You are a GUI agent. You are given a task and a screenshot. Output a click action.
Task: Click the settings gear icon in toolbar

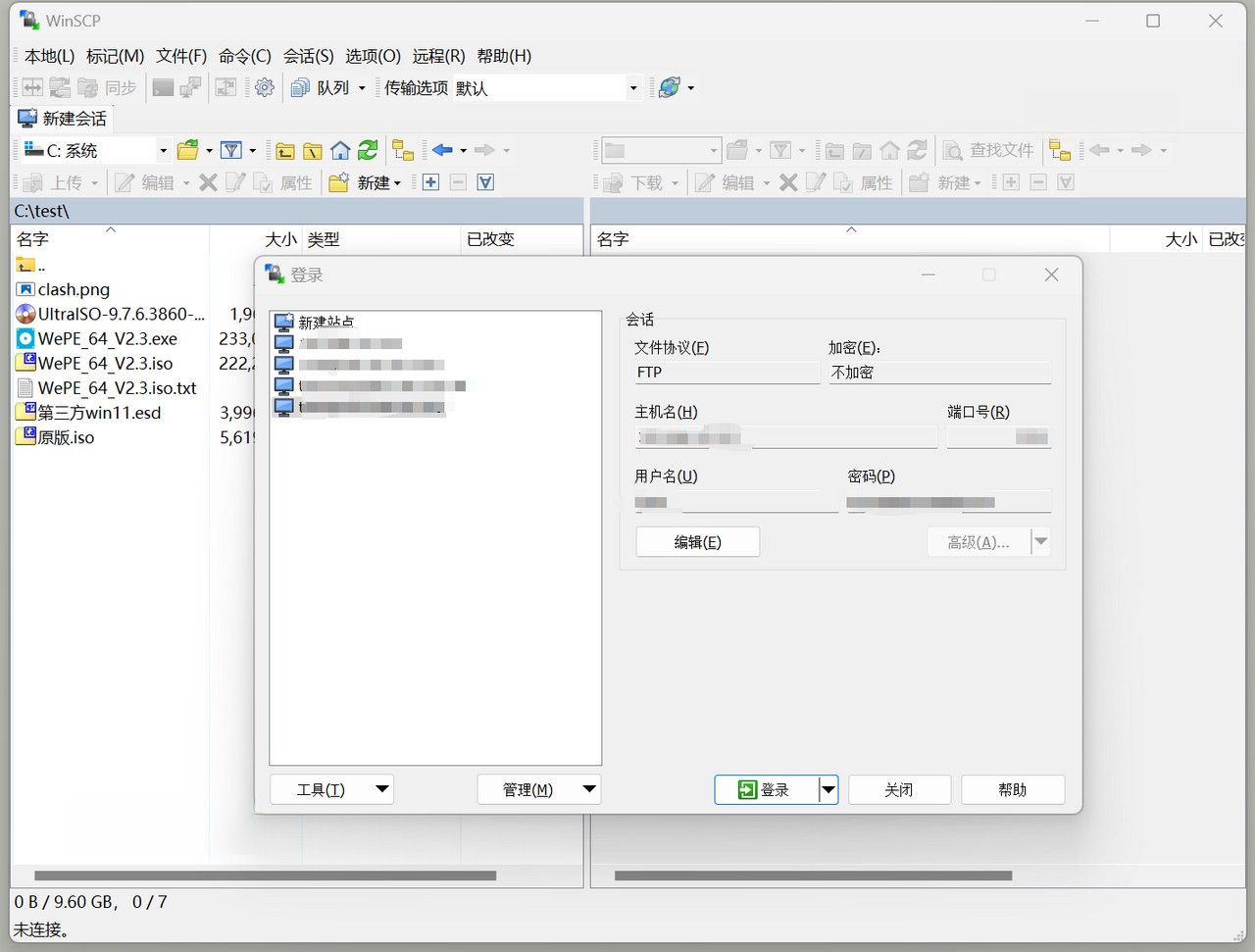(265, 87)
